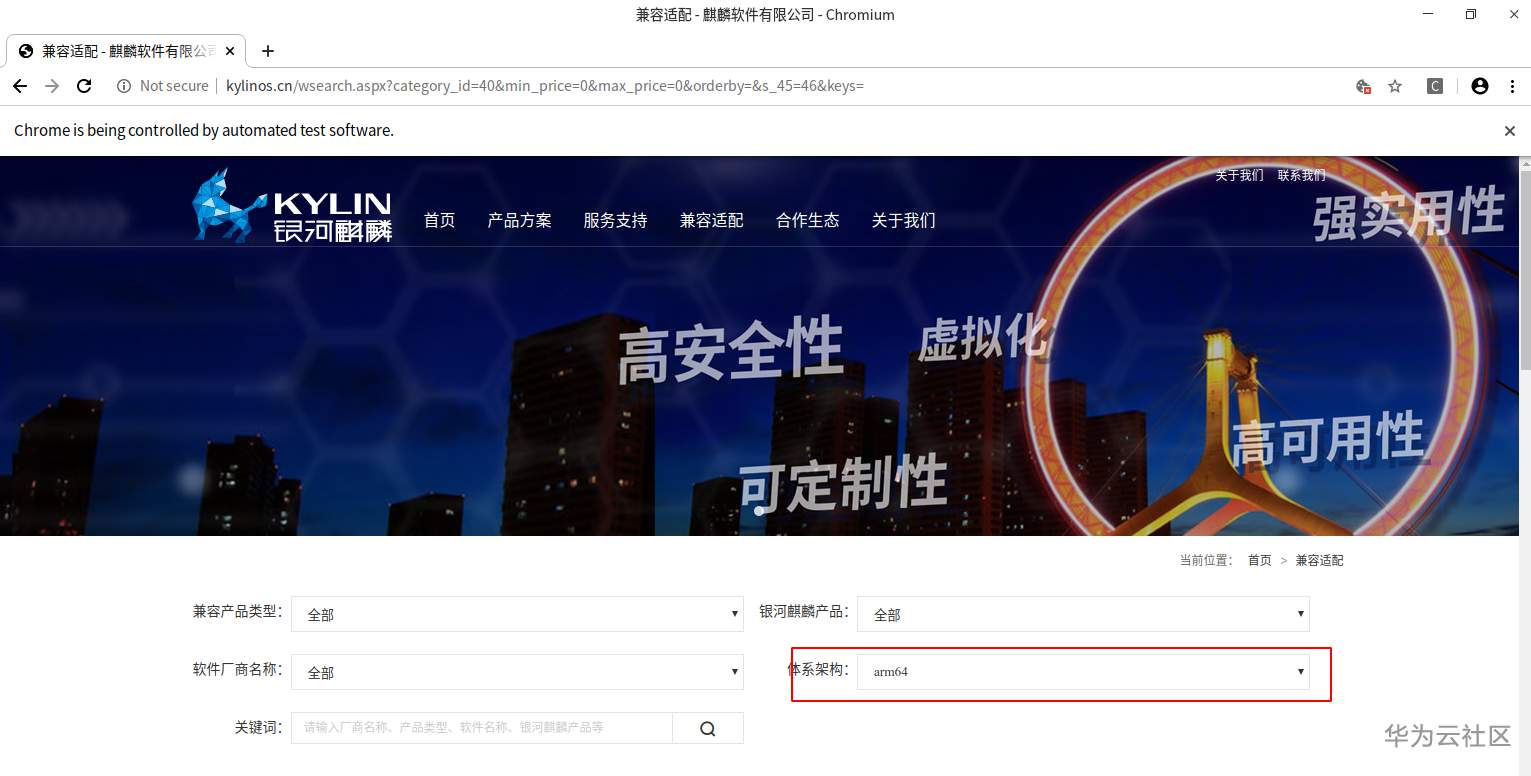The image size is (1531, 776).
Task: Expand the 银河麒麟产品 dropdown
Action: 1083,614
